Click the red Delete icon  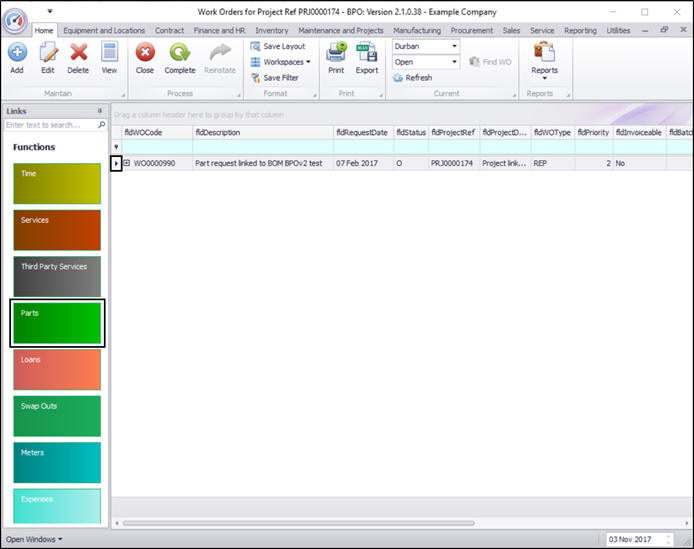pos(78,52)
